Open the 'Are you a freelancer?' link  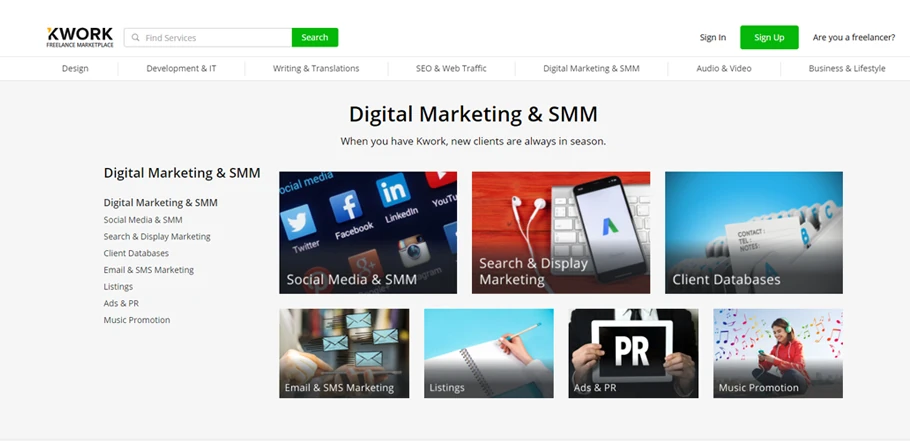point(854,38)
